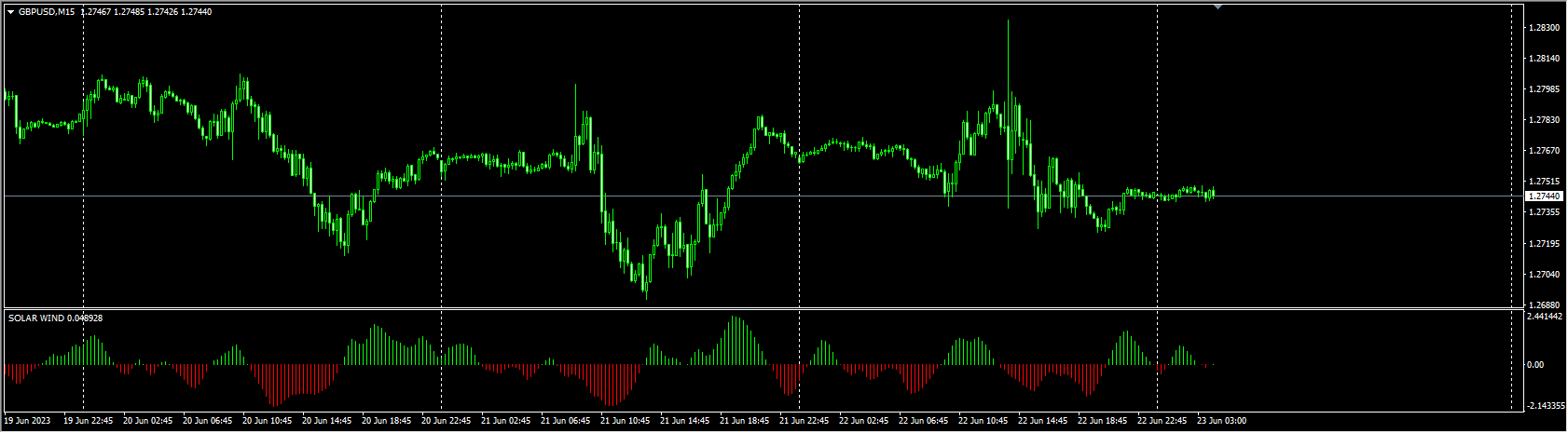Screen dimensions: 1568x433
Task: Click the 21 Jun 14:45 time label
Action: point(685,421)
